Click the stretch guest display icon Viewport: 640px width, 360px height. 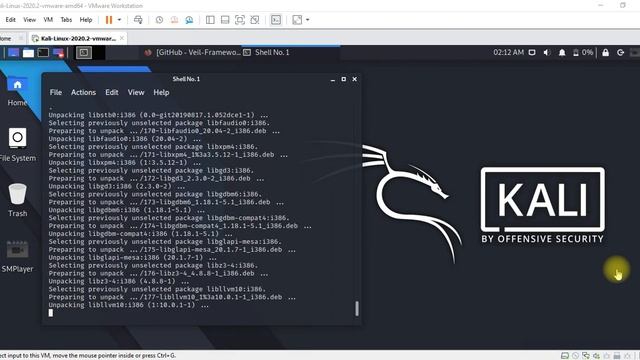(x=297, y=20)
